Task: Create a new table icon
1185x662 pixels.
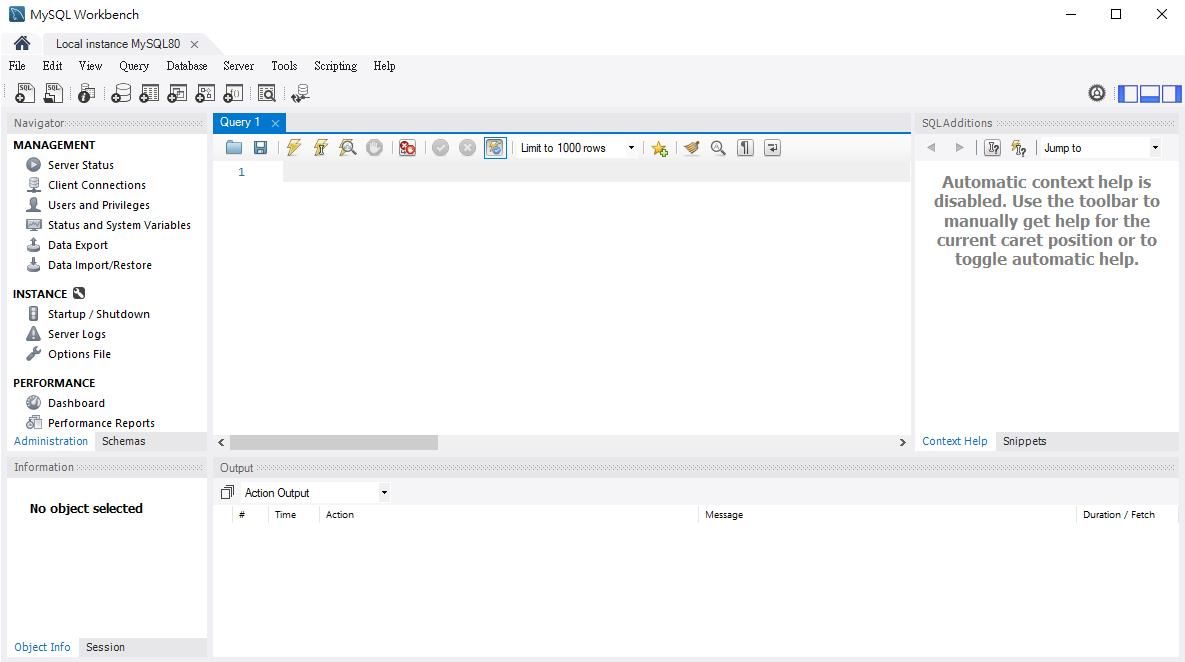Action: [x=149, y=93]
